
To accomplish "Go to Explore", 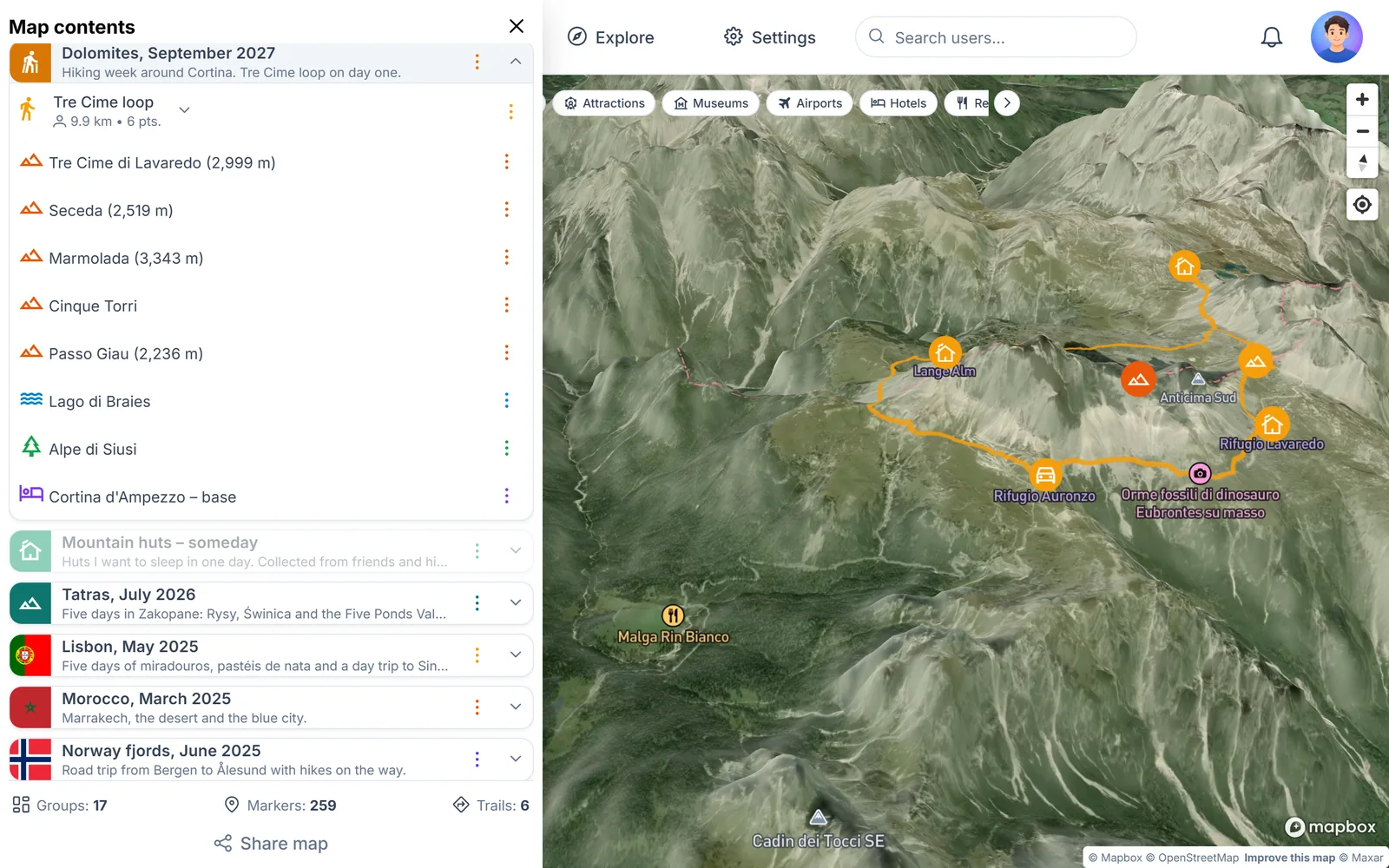I will tap(610, 37).
